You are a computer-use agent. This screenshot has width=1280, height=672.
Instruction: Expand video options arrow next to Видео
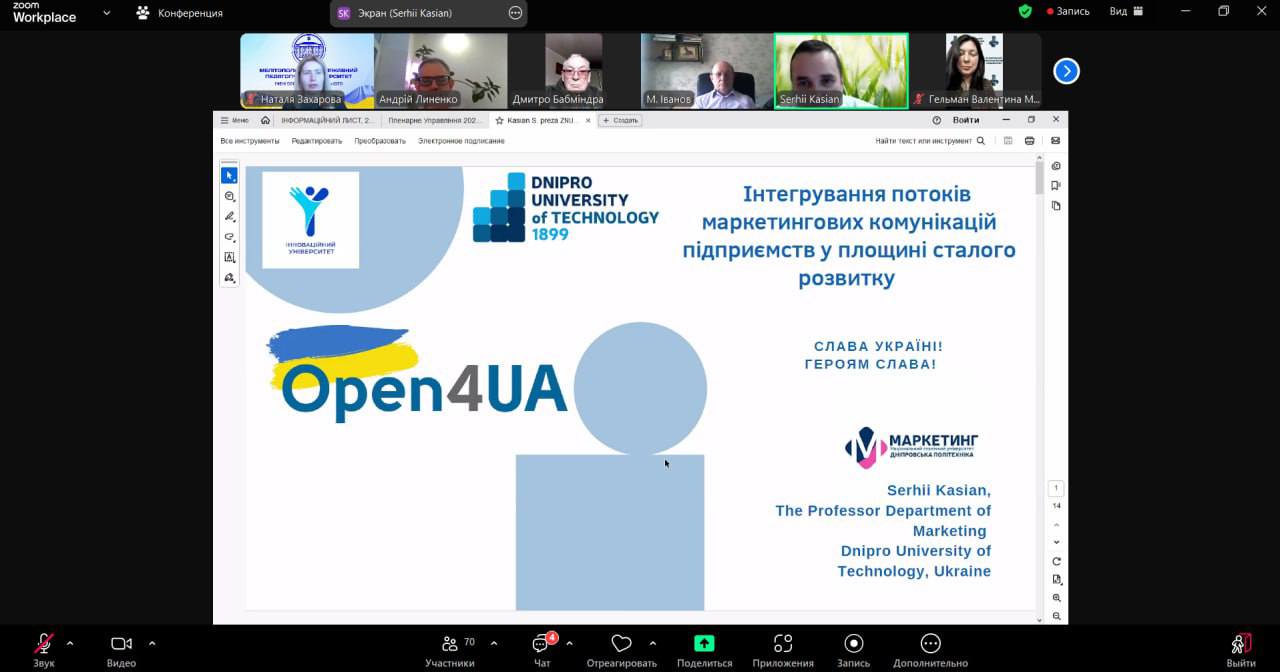(152, 643)
